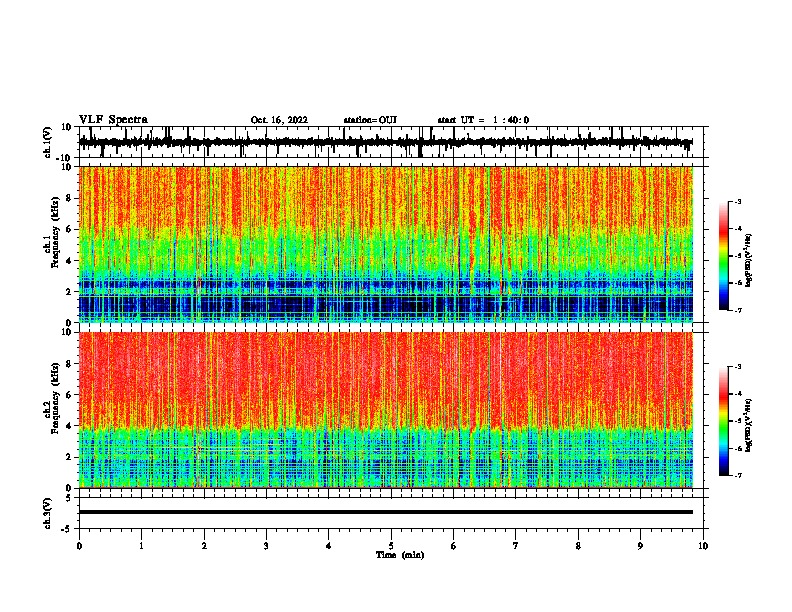
Task: Click the '-3' label on ch.1 colorbar
Action: pyautogui.click(x=738, y=201)
